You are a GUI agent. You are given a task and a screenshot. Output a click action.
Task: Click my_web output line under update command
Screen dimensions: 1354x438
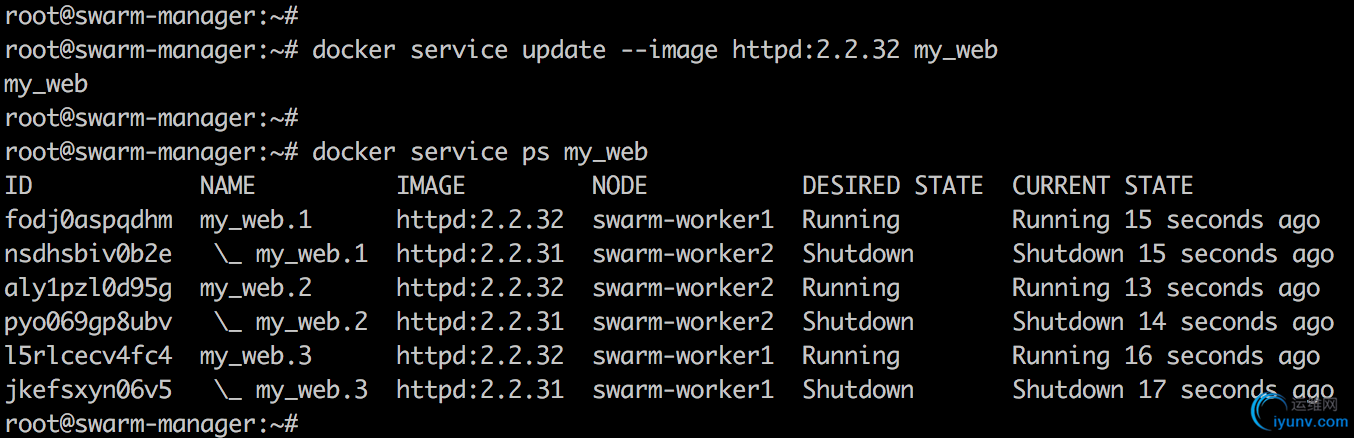pos(46,85)
